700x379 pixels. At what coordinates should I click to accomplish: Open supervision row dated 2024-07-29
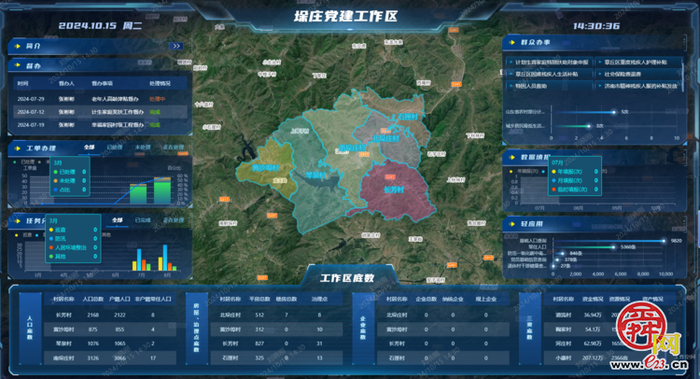tap(100, 99)
